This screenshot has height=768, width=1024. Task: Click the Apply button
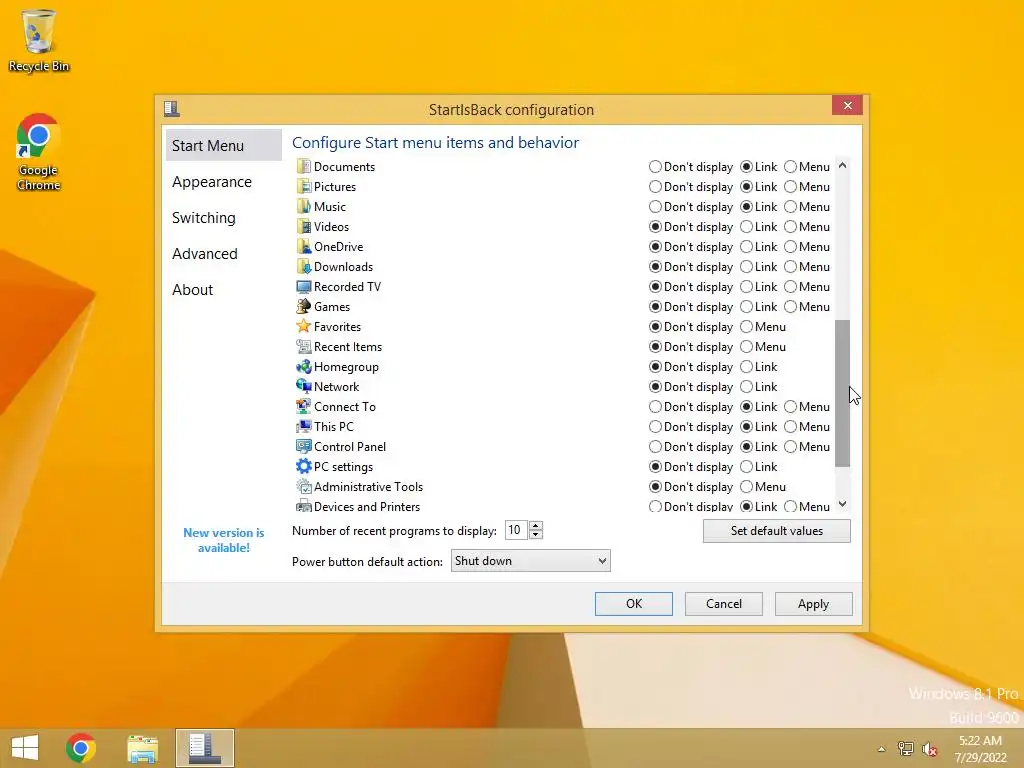point(813,603)
